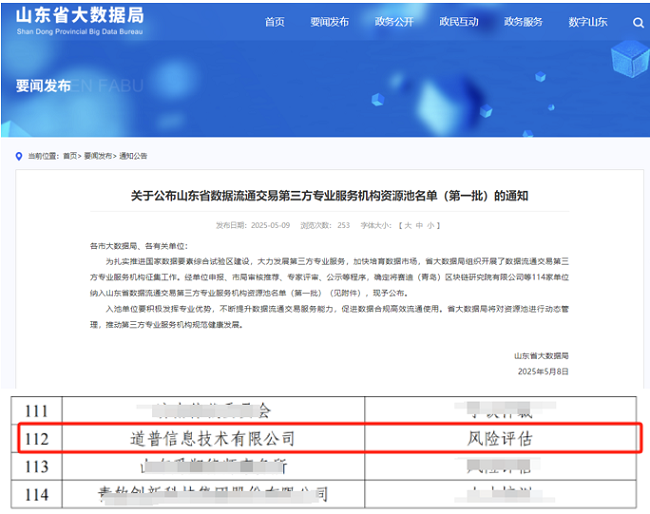This screenshot has height=514, width=650.
Task: Click the publish date 2025-05-09
Action: click(270, 225)
